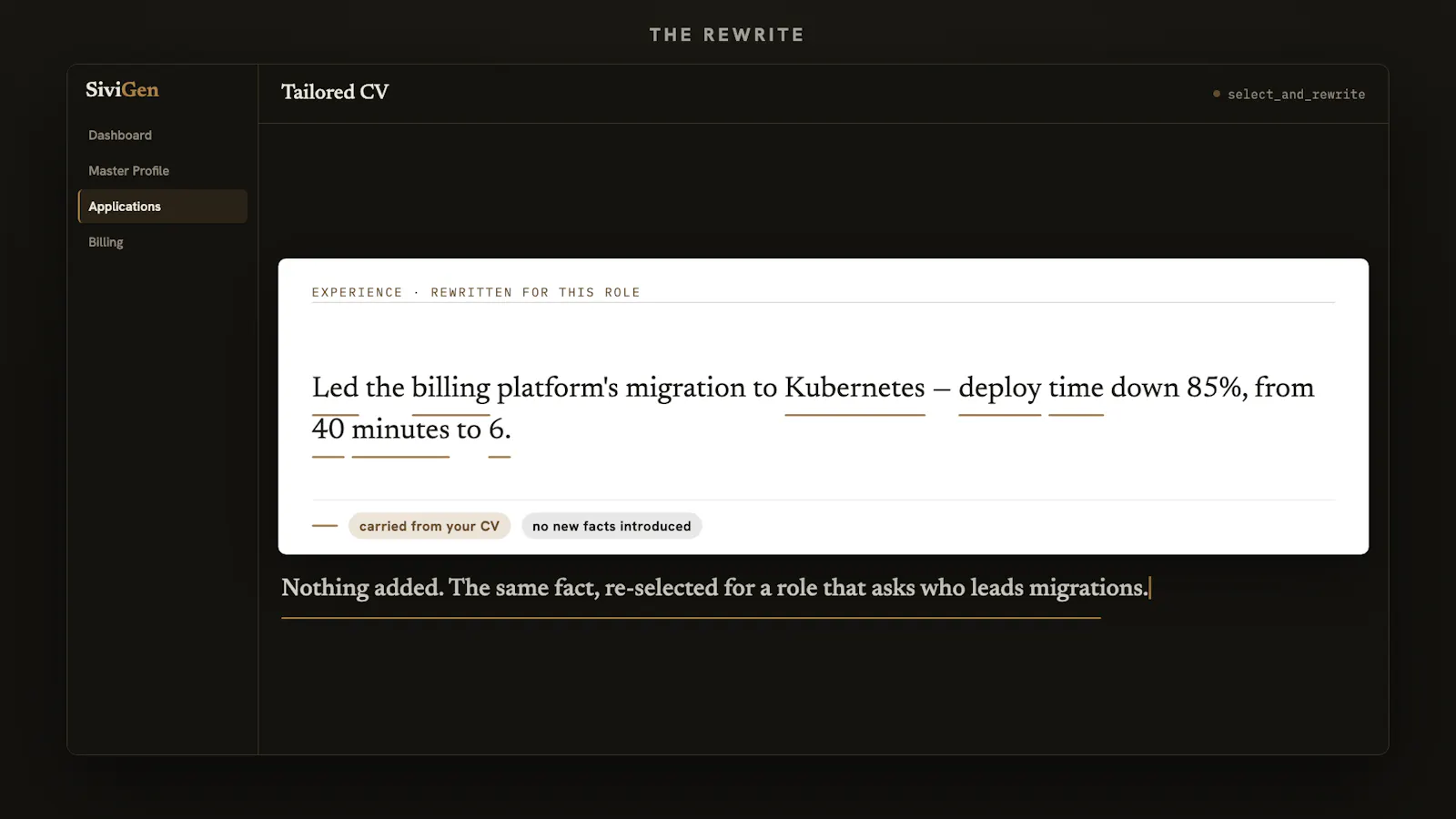Screen dimensions: 1456x819
Task: Click the 'Tailored CV' heading
Action: 335,92
